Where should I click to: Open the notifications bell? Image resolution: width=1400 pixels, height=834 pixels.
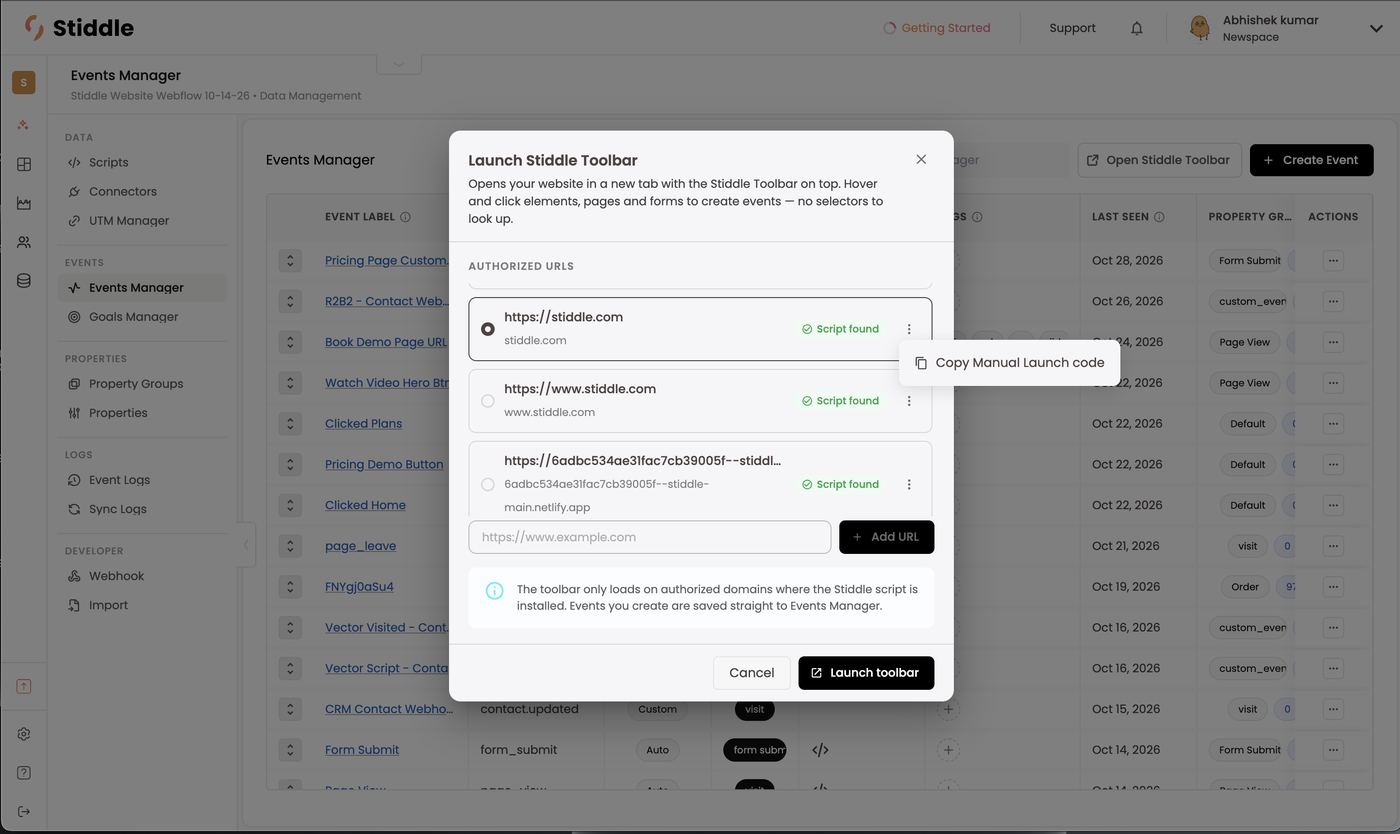pyautogui.click(x=1137, y=28)
